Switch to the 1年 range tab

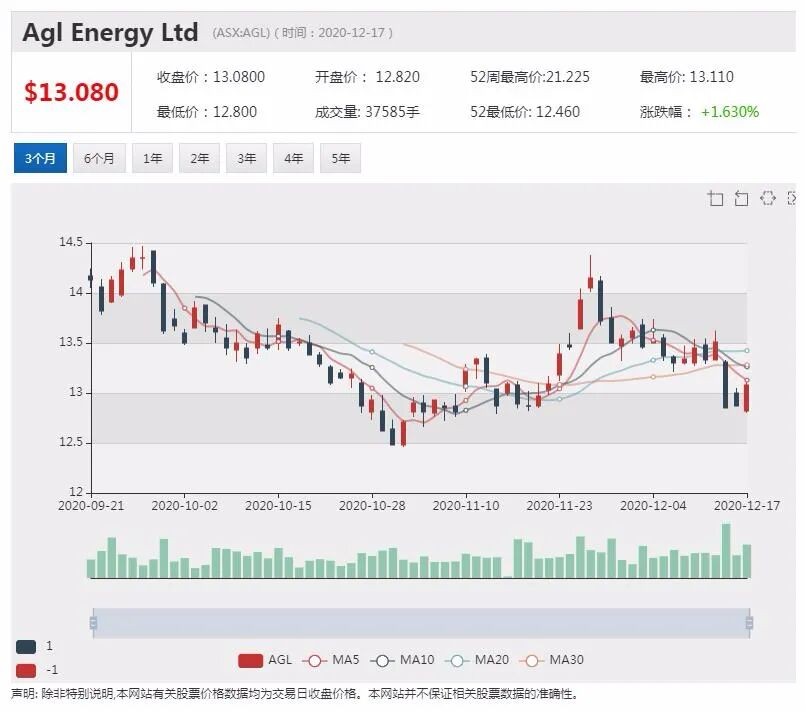152,158
